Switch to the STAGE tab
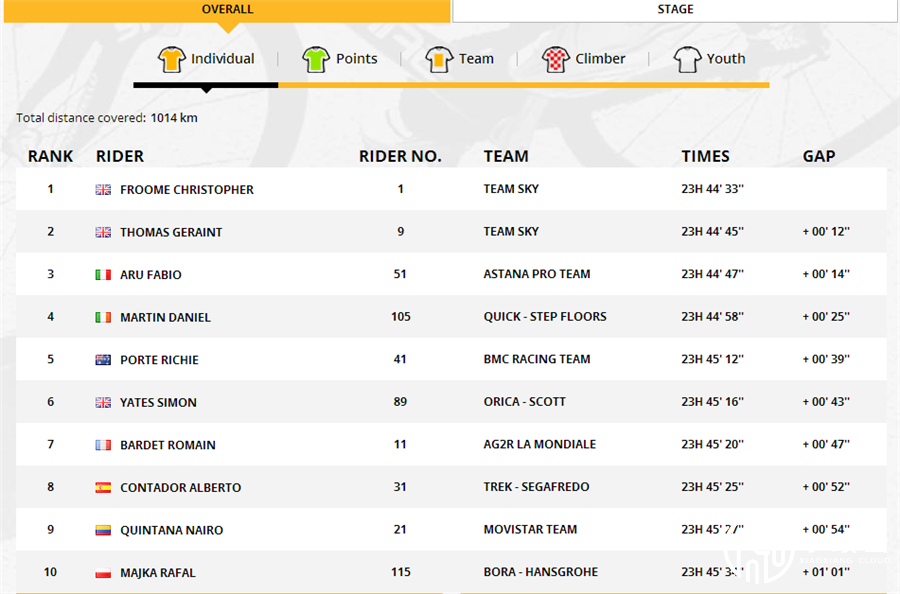This screenshot has width=900, height=594. pos(675,10)
